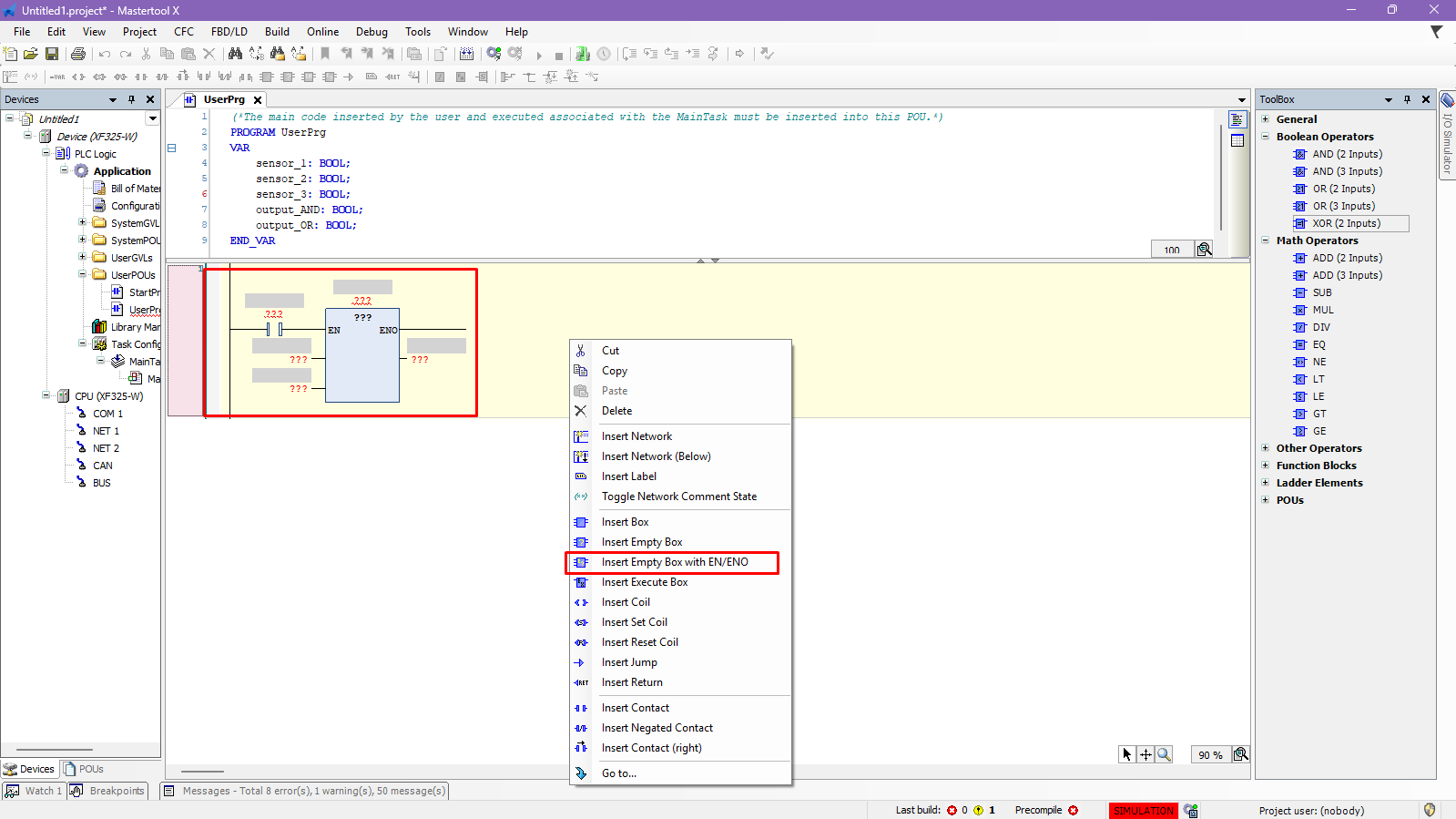
Task: Click the Login gear icon in the toolbar
Action: (x=494, y=54)
